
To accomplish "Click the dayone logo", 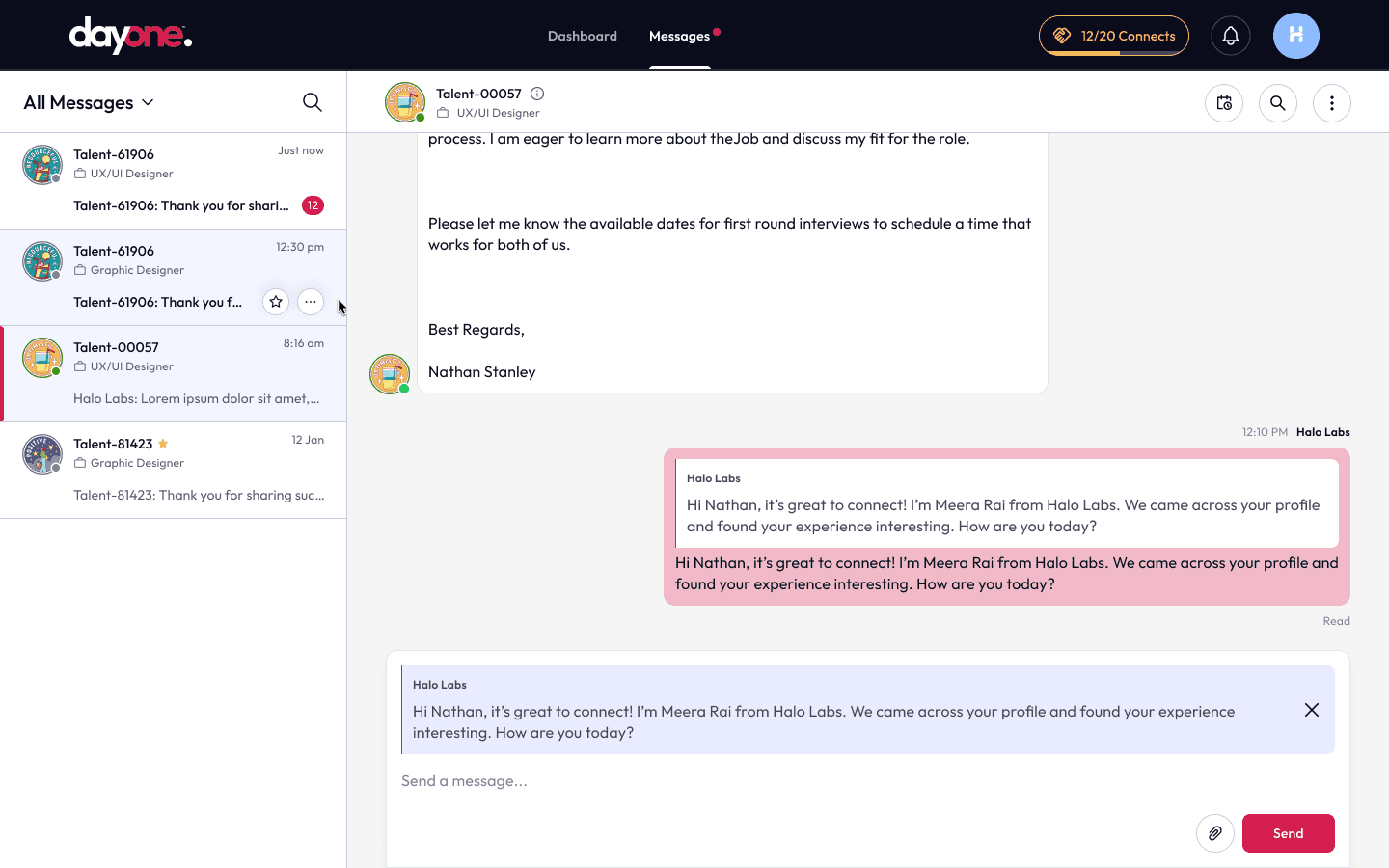I will point(130,36).
